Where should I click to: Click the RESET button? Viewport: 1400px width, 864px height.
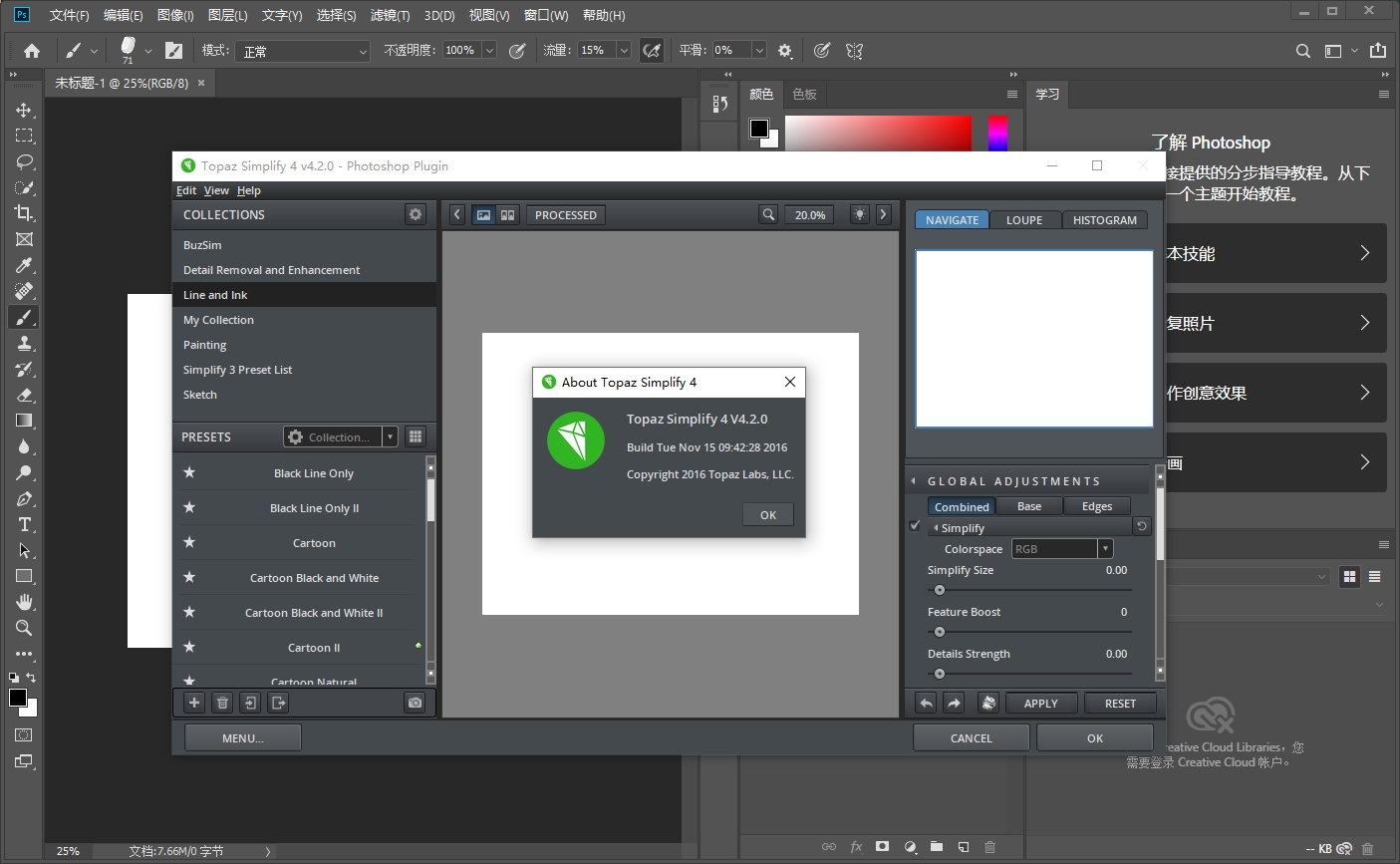point(1120,704)
